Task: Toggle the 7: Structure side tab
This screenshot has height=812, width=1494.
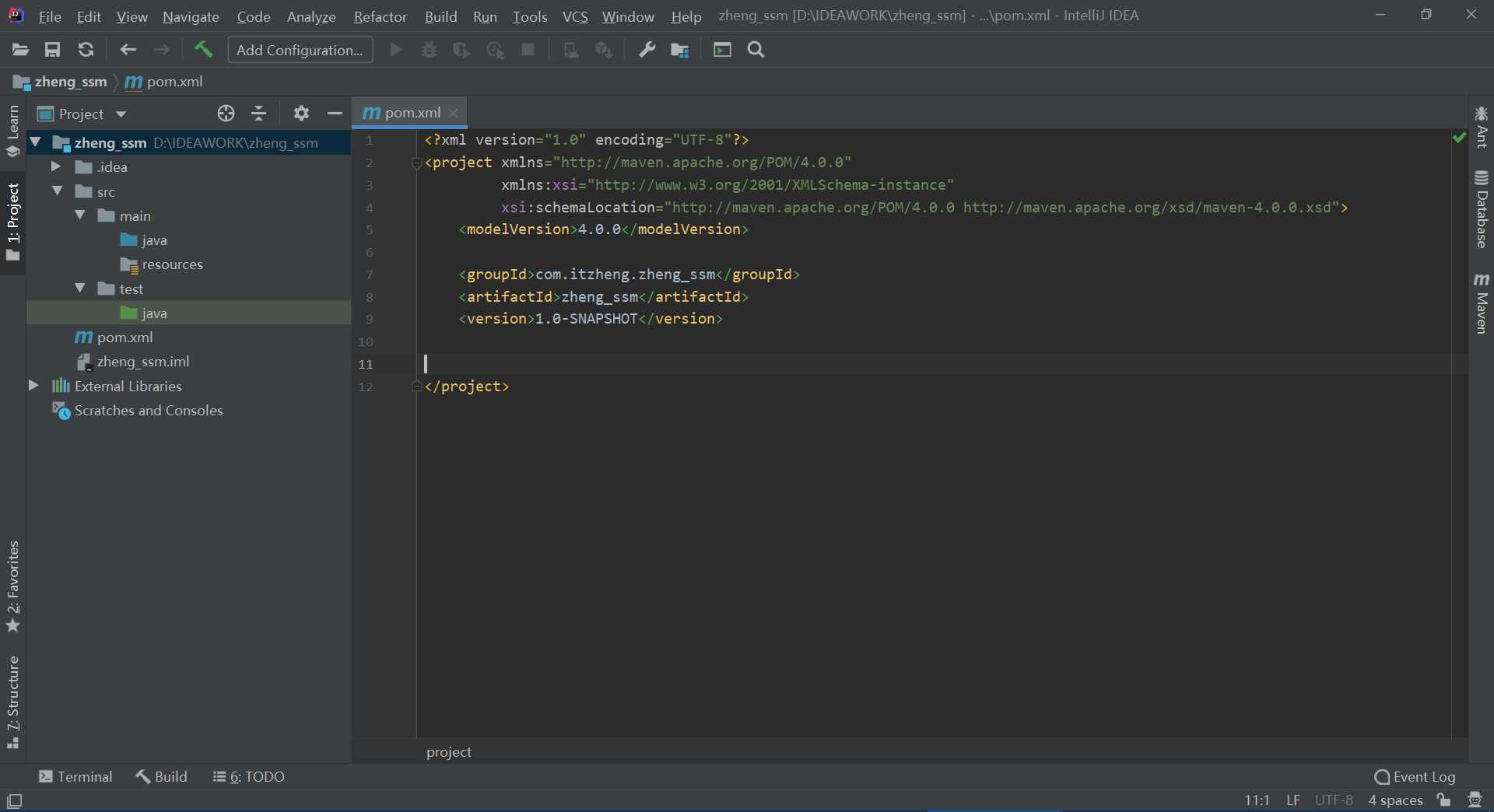Action: click(x=13, y=702)
